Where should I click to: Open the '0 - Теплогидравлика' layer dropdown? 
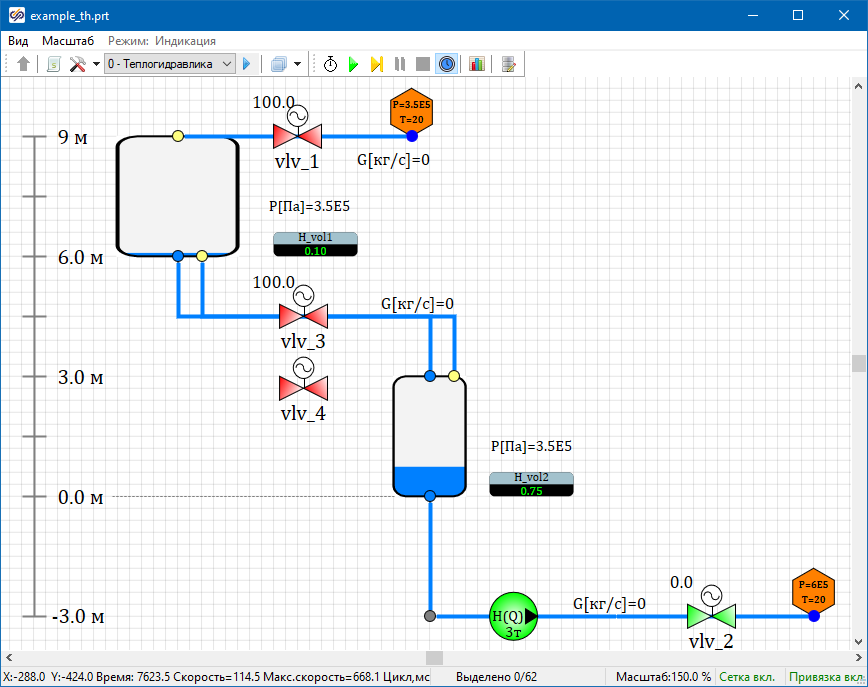pos(170,64)
